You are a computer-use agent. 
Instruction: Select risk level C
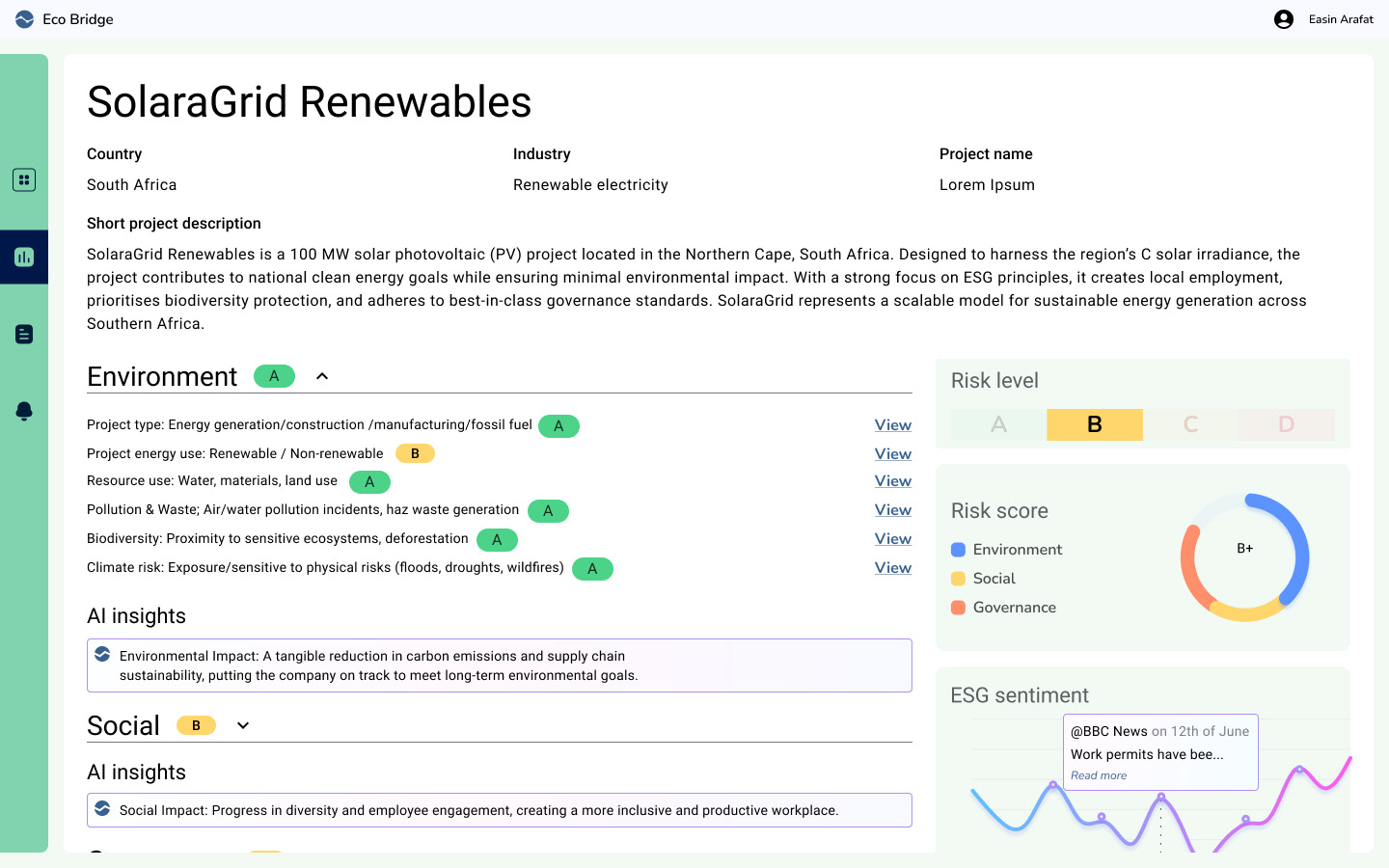tap(1190, 424)
